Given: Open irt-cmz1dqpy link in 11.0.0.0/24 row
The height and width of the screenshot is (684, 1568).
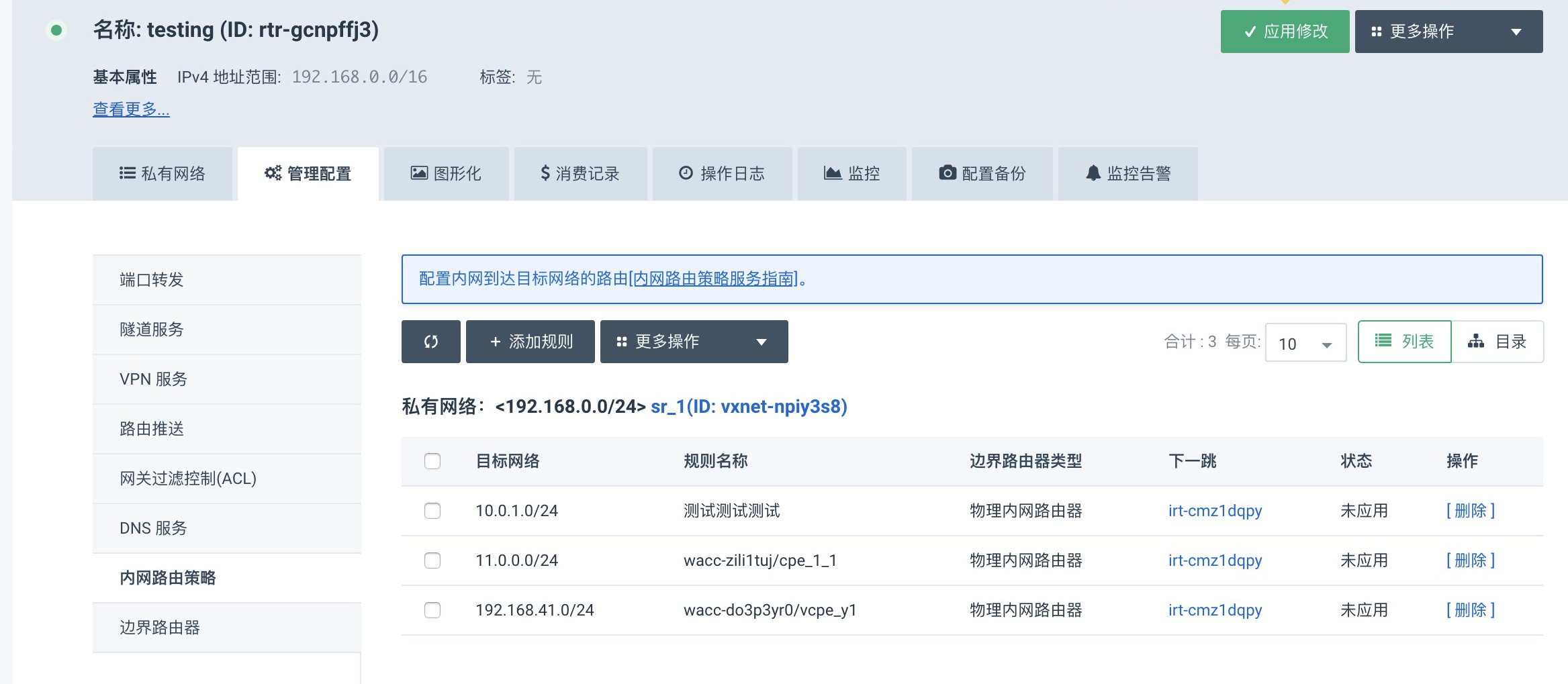Looking at the screenshot, I should [1215, 560].
